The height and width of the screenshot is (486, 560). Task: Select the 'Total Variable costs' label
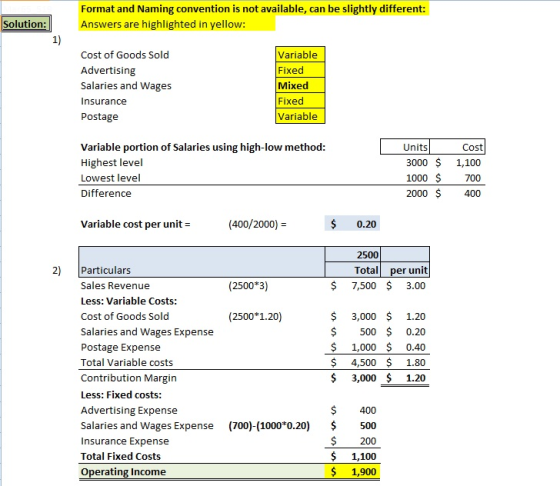tap(127, 362)
